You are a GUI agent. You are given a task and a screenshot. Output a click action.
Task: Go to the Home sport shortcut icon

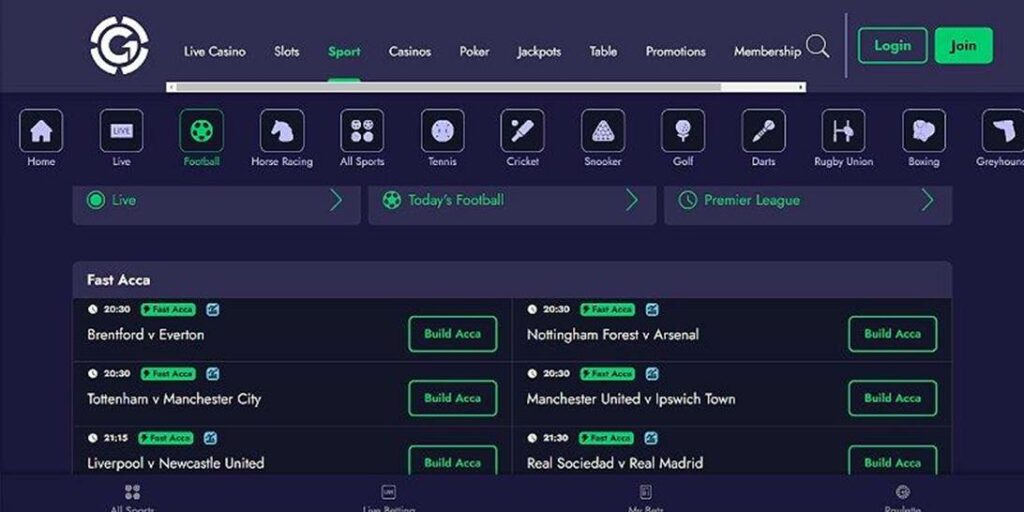(x=41, y=131)
